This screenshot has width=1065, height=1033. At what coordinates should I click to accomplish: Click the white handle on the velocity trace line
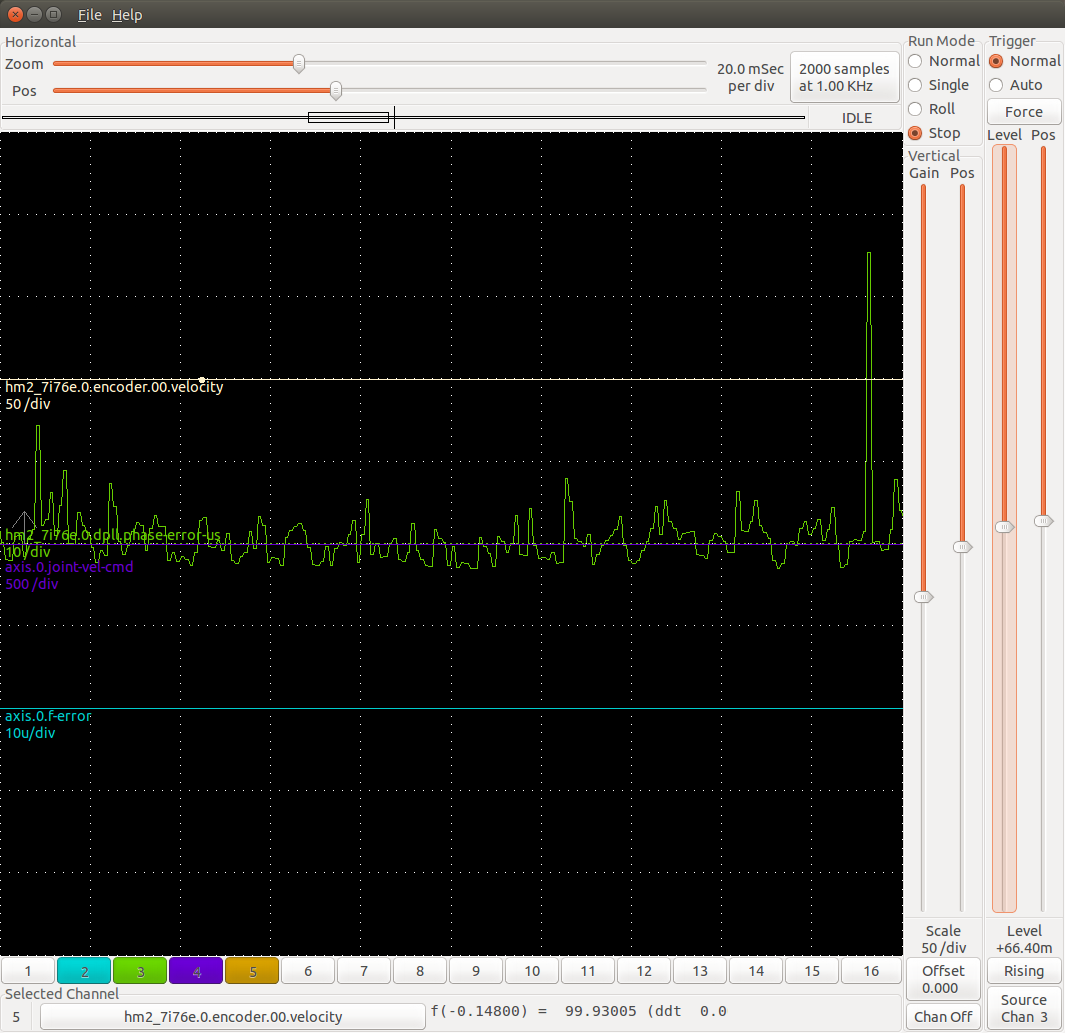click(202, 380)
